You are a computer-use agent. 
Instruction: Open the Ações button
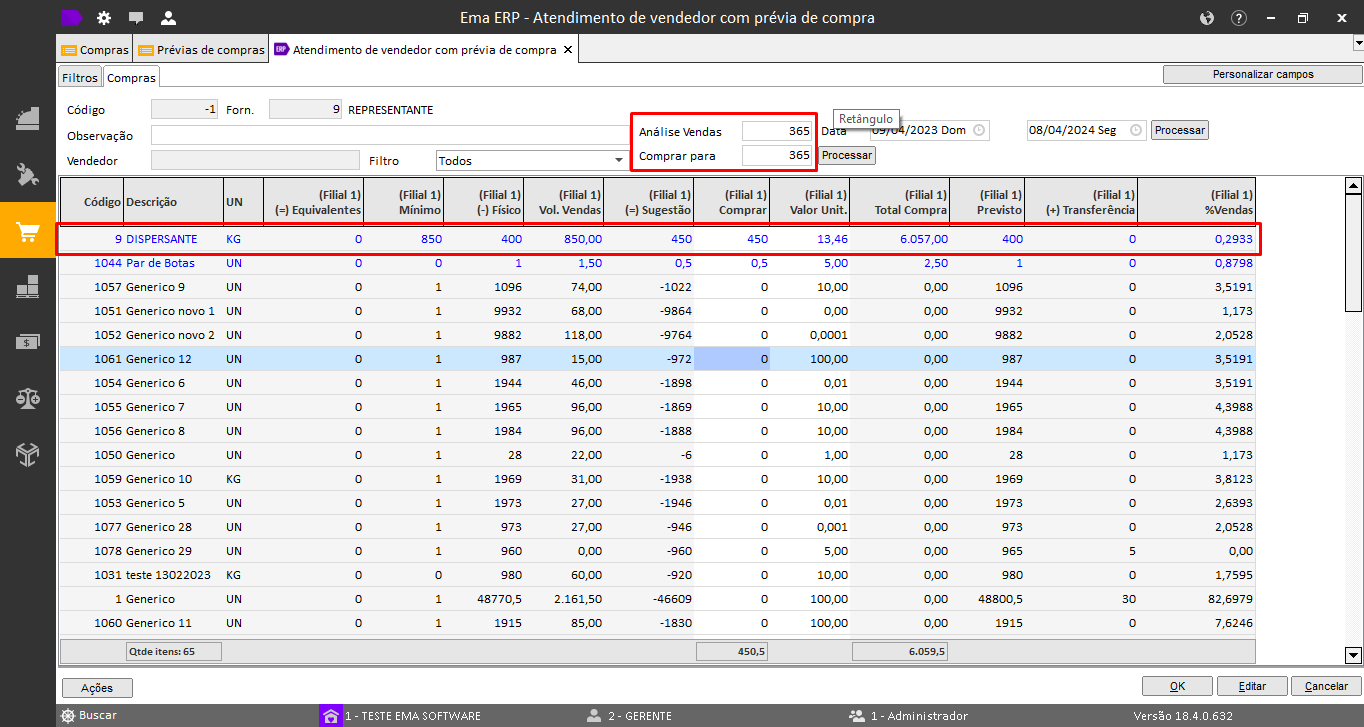tap(97, 688)
